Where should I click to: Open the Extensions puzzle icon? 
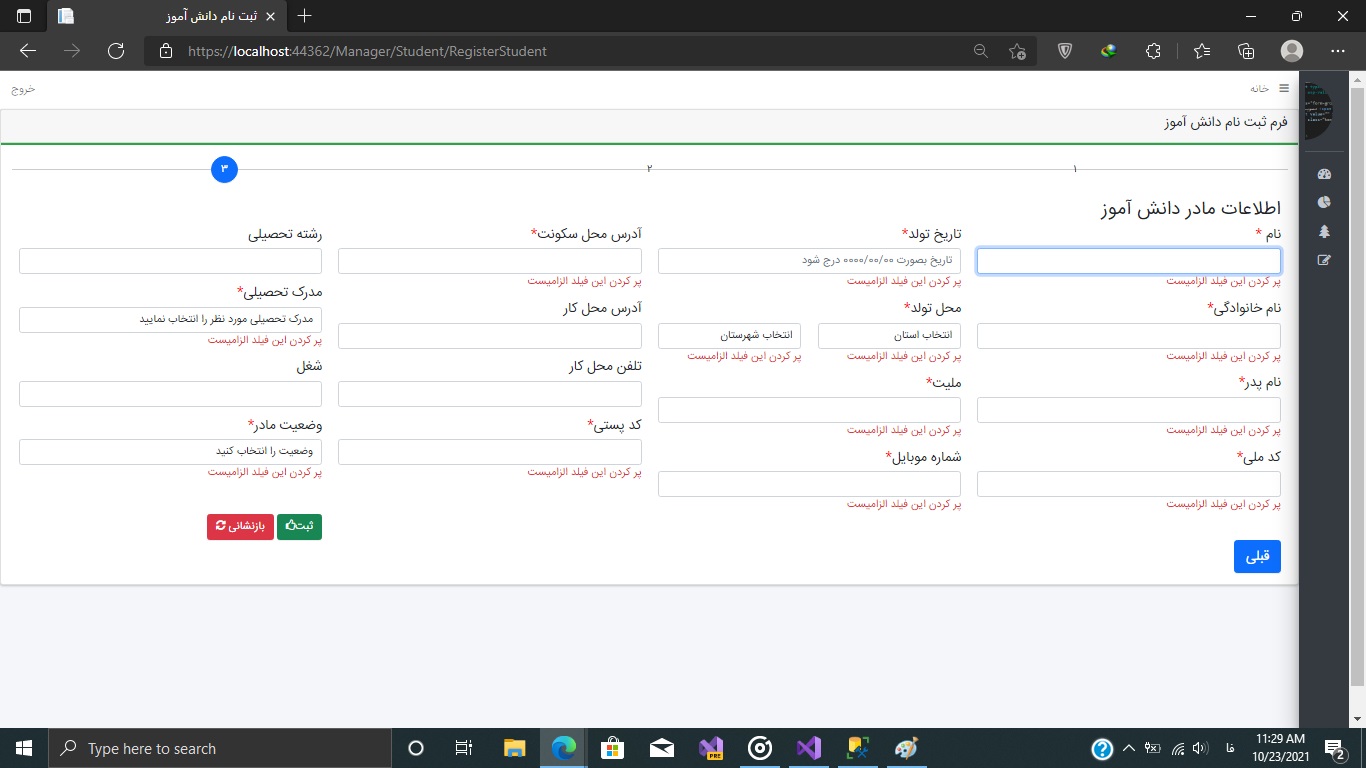(x=1153, y=51)
